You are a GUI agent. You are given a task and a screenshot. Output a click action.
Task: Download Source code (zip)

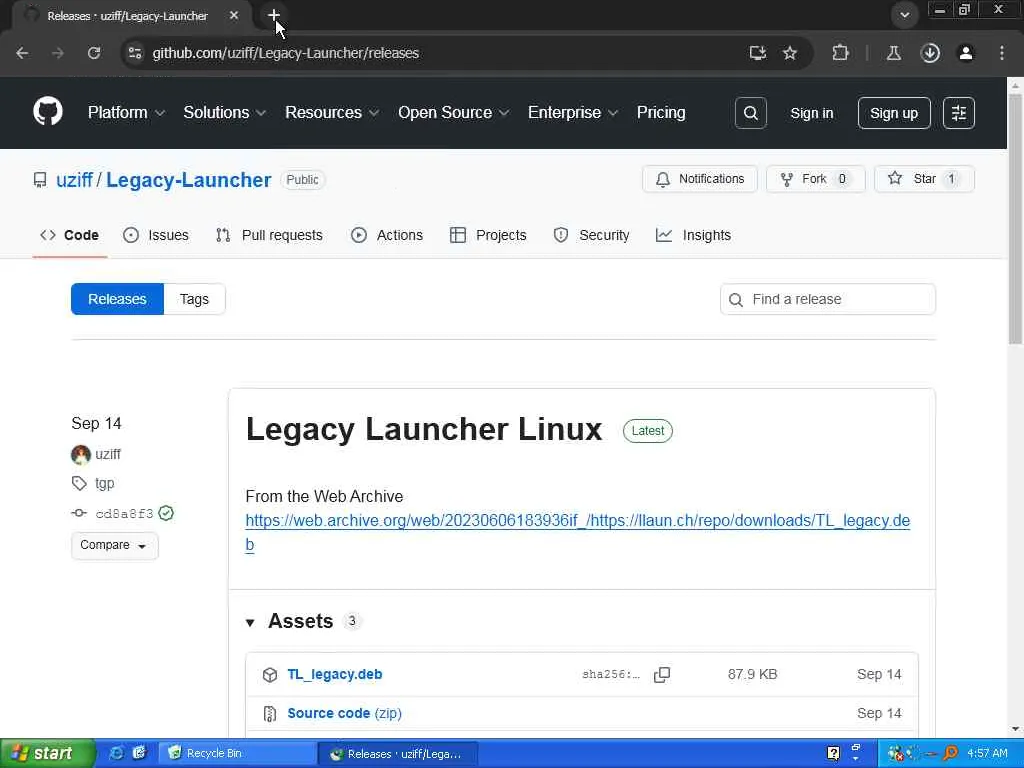(345, 714)
